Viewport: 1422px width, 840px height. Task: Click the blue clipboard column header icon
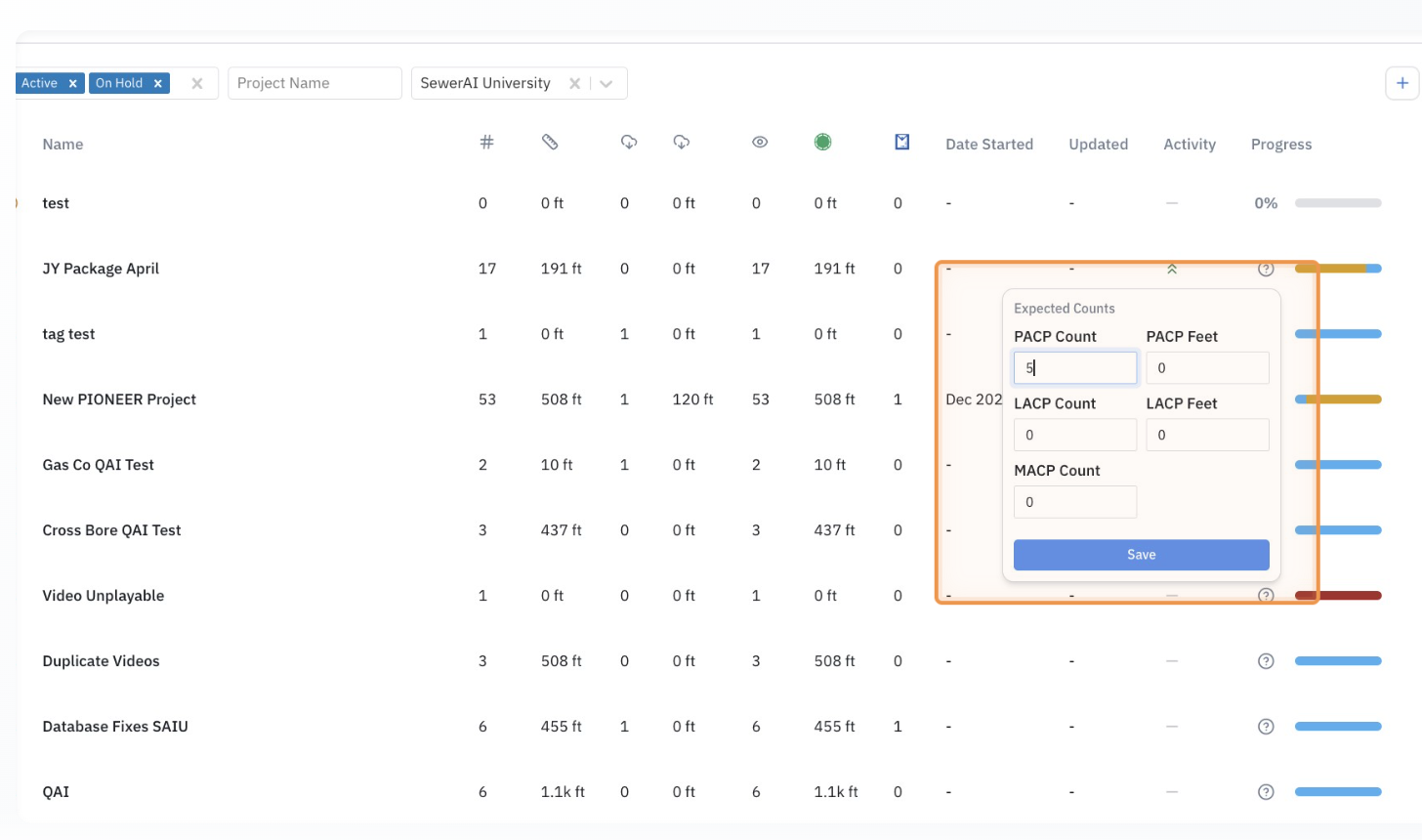[x=901, y=143]
